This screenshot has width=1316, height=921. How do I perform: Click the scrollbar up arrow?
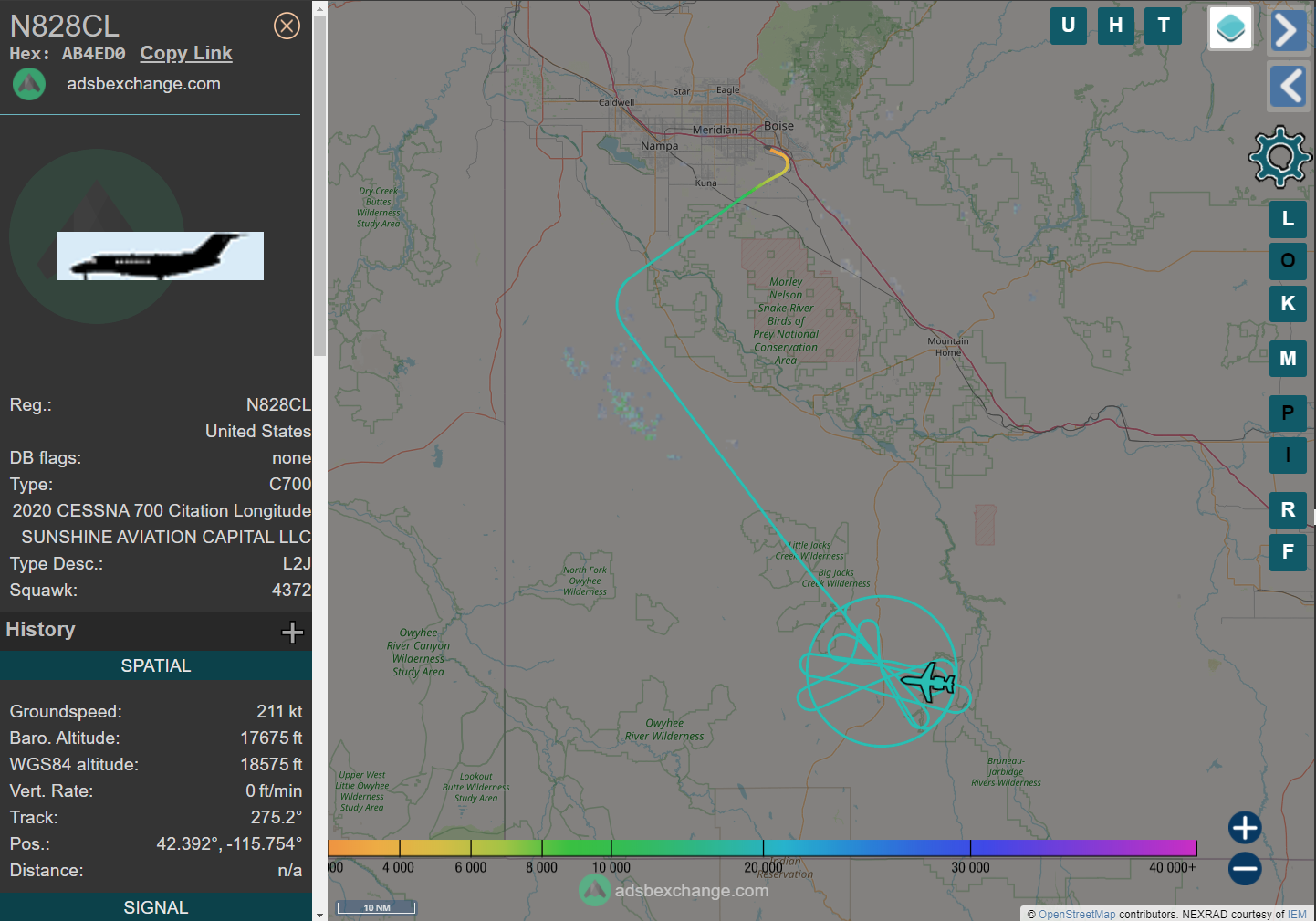pos(319,7)
